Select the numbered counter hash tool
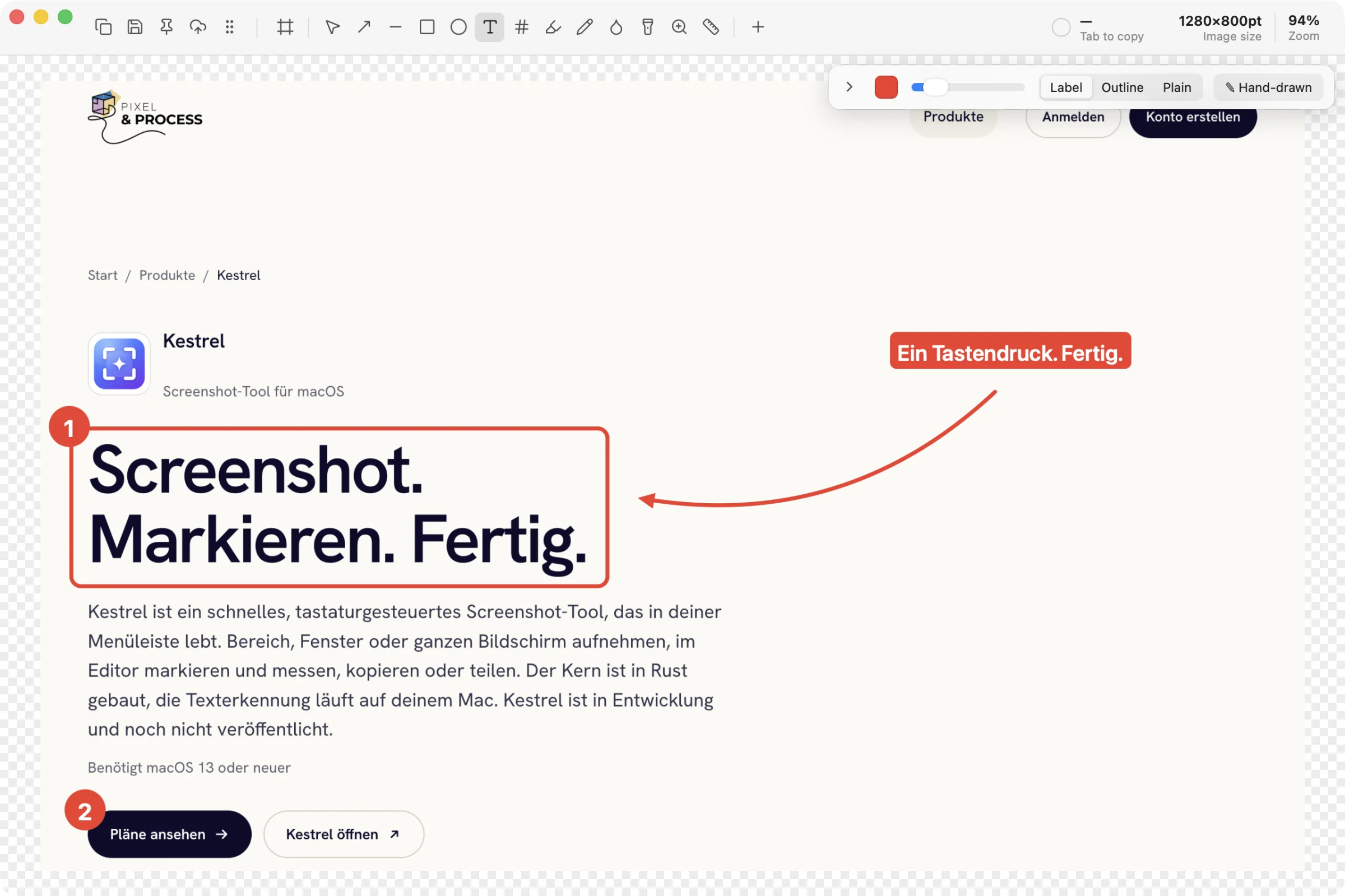Screen dimensions: 1345x896 pyautogui.click(x=522, y=27)
